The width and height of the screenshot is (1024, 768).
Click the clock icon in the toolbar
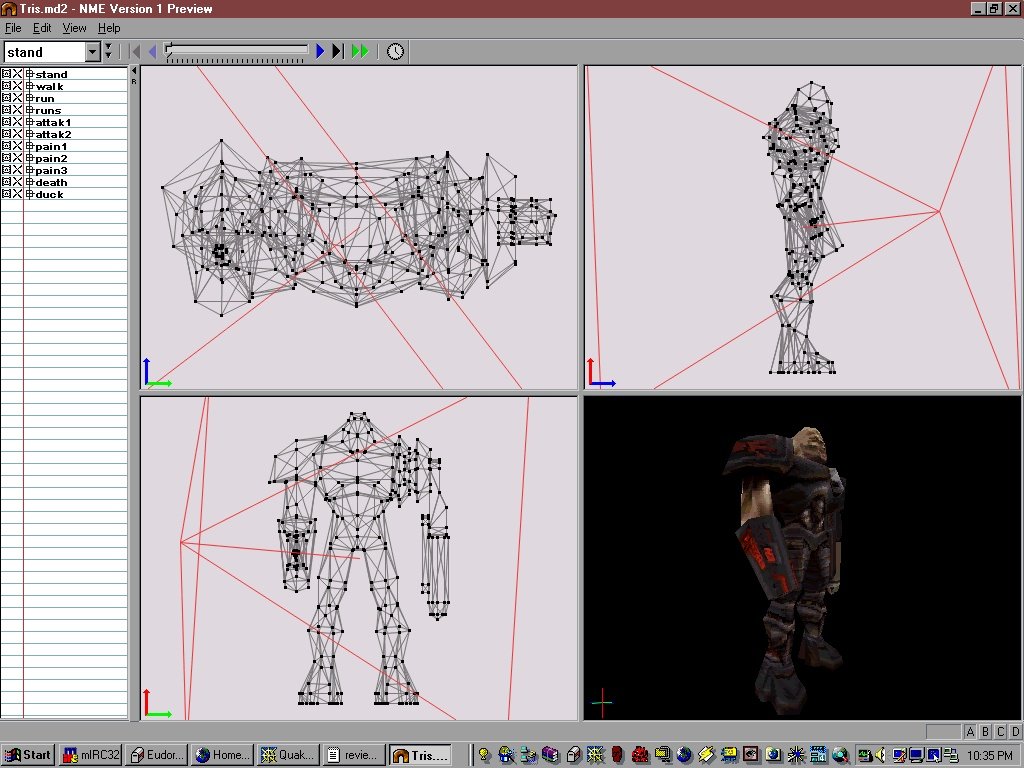point(395,52)
